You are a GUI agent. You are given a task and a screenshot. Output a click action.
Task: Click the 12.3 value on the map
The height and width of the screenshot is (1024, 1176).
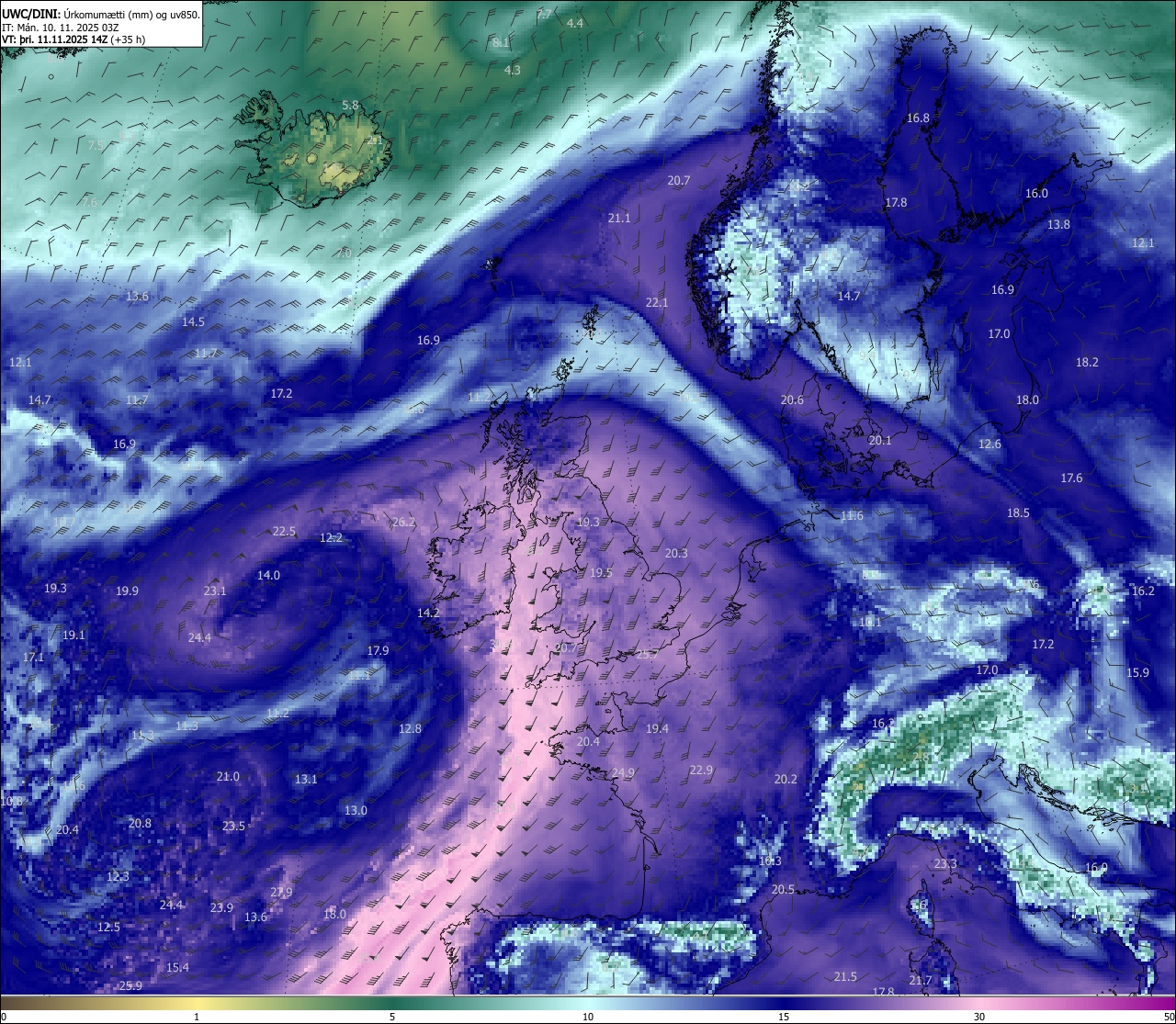click(118, 876)
